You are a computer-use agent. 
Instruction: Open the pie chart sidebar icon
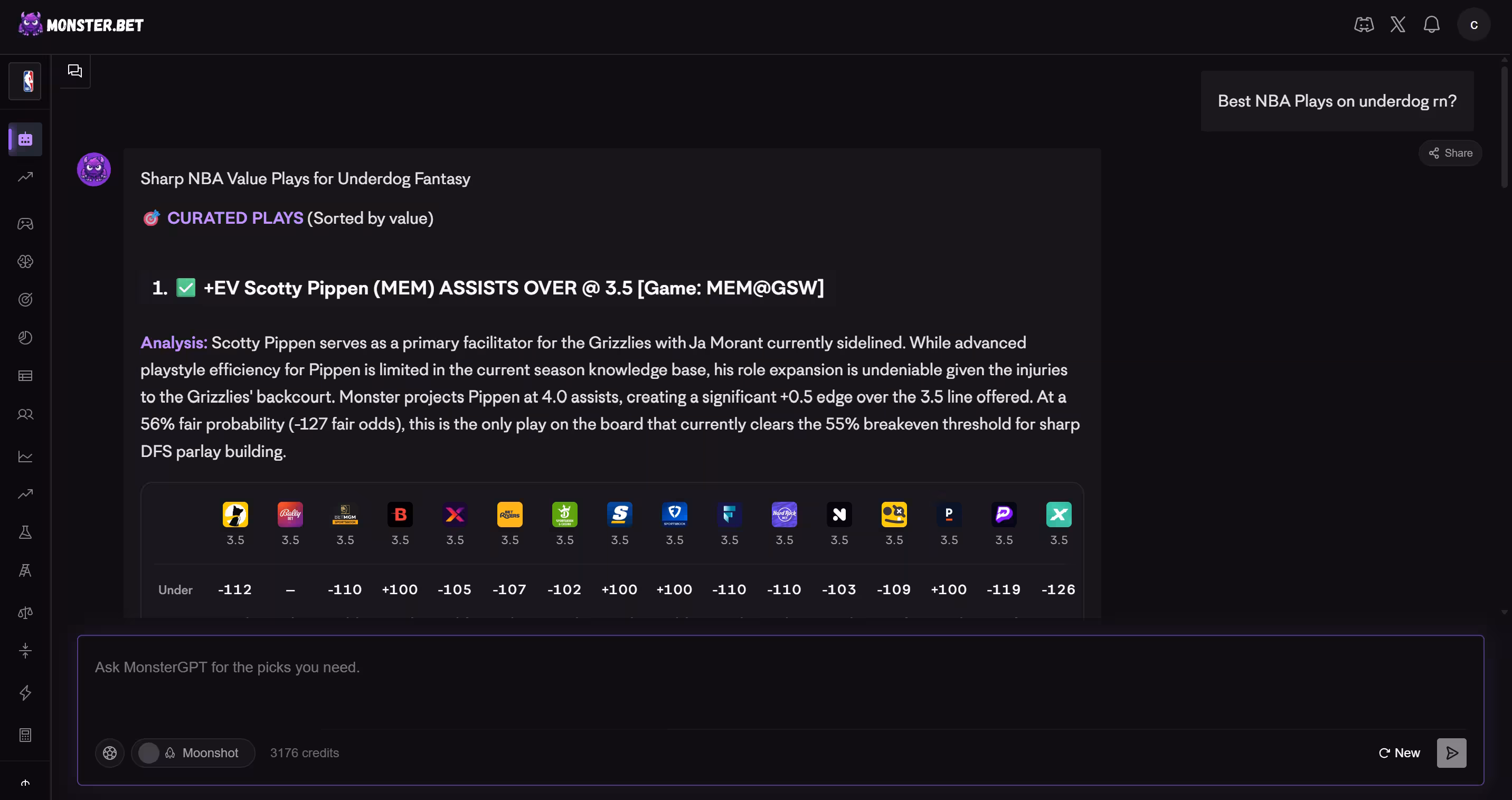click(x=25, y=338)
